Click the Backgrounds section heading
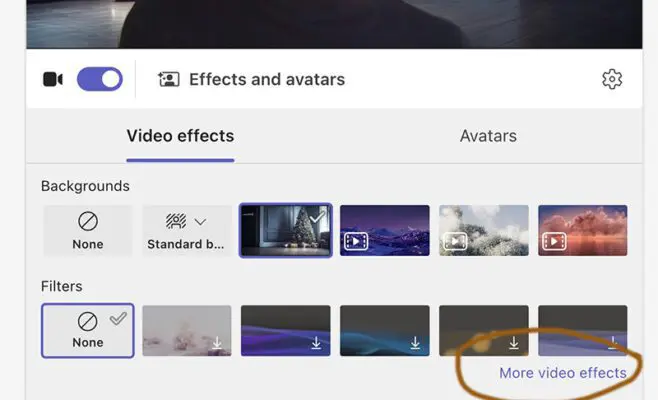Viewport: 658px width, 400px height. (x=85, y=186)
